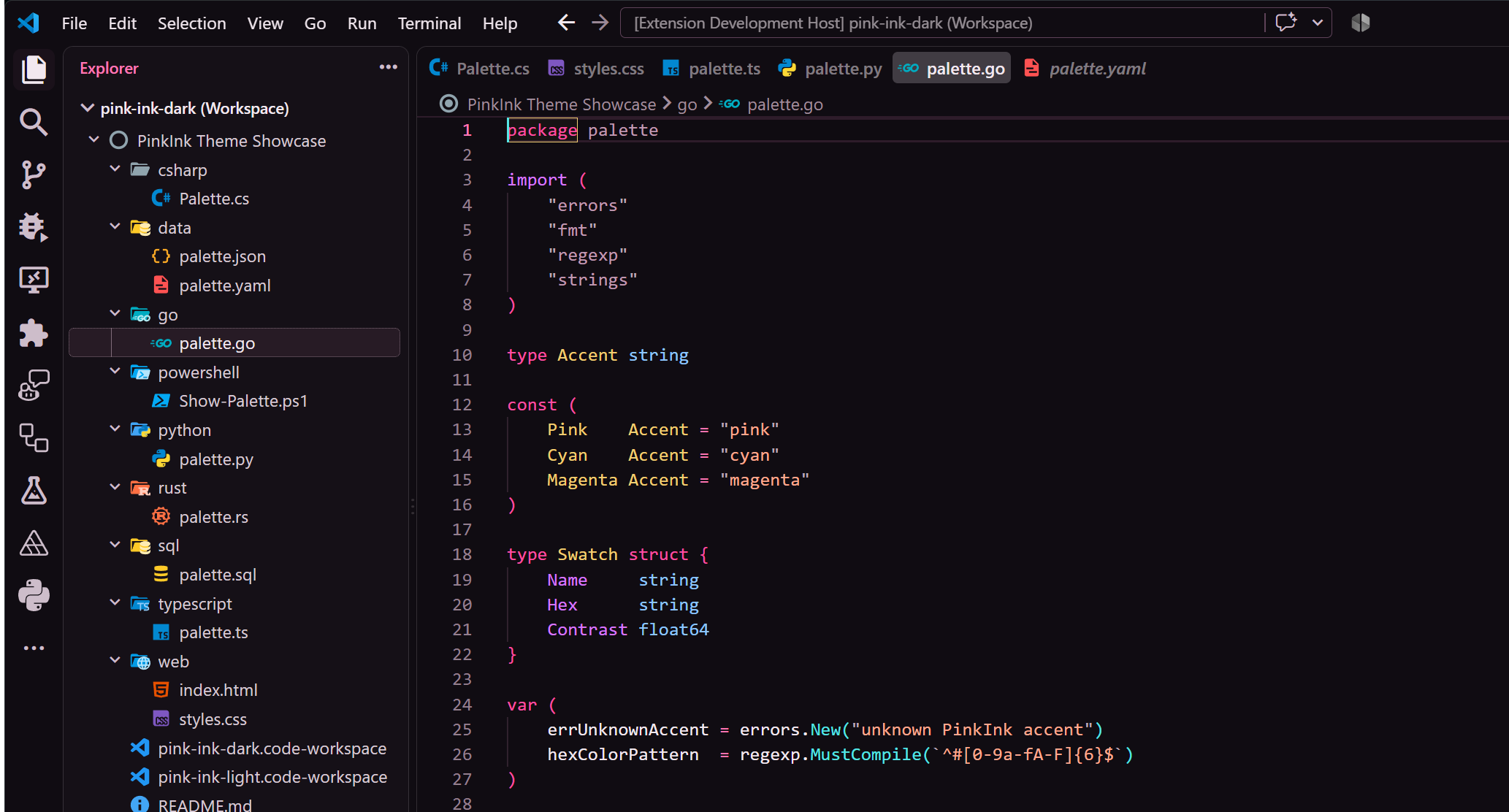This screenshot has height=812, width=1509.
Task: Open the Remote Explorer view
Action: [x=34, y=280]
